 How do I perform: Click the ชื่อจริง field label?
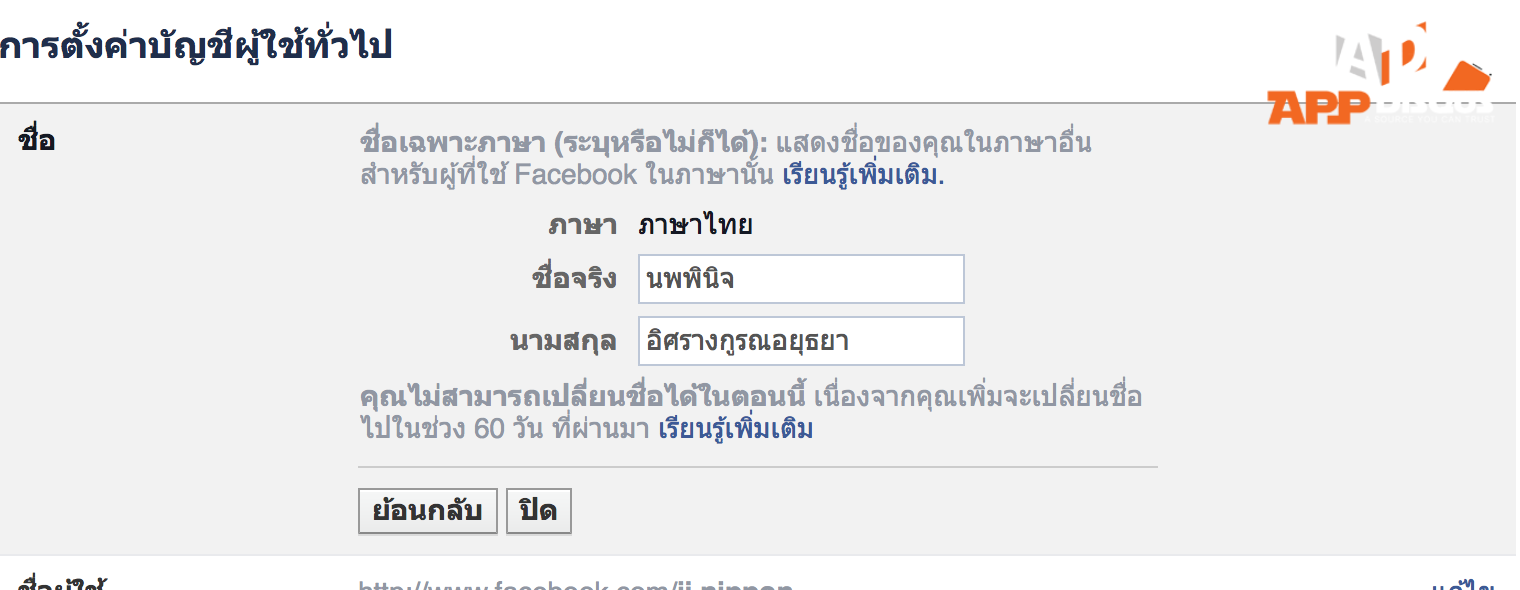(x=574, y=279)
